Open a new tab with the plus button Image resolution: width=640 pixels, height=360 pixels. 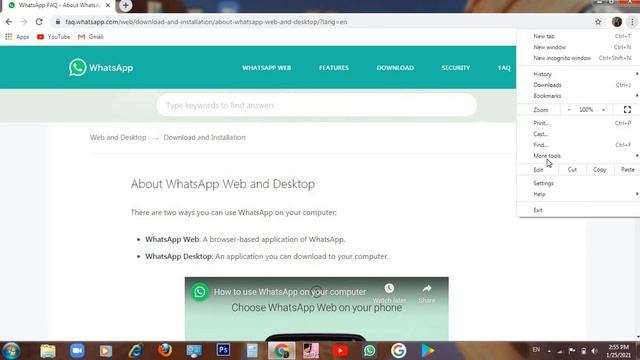tap(125, 5)
